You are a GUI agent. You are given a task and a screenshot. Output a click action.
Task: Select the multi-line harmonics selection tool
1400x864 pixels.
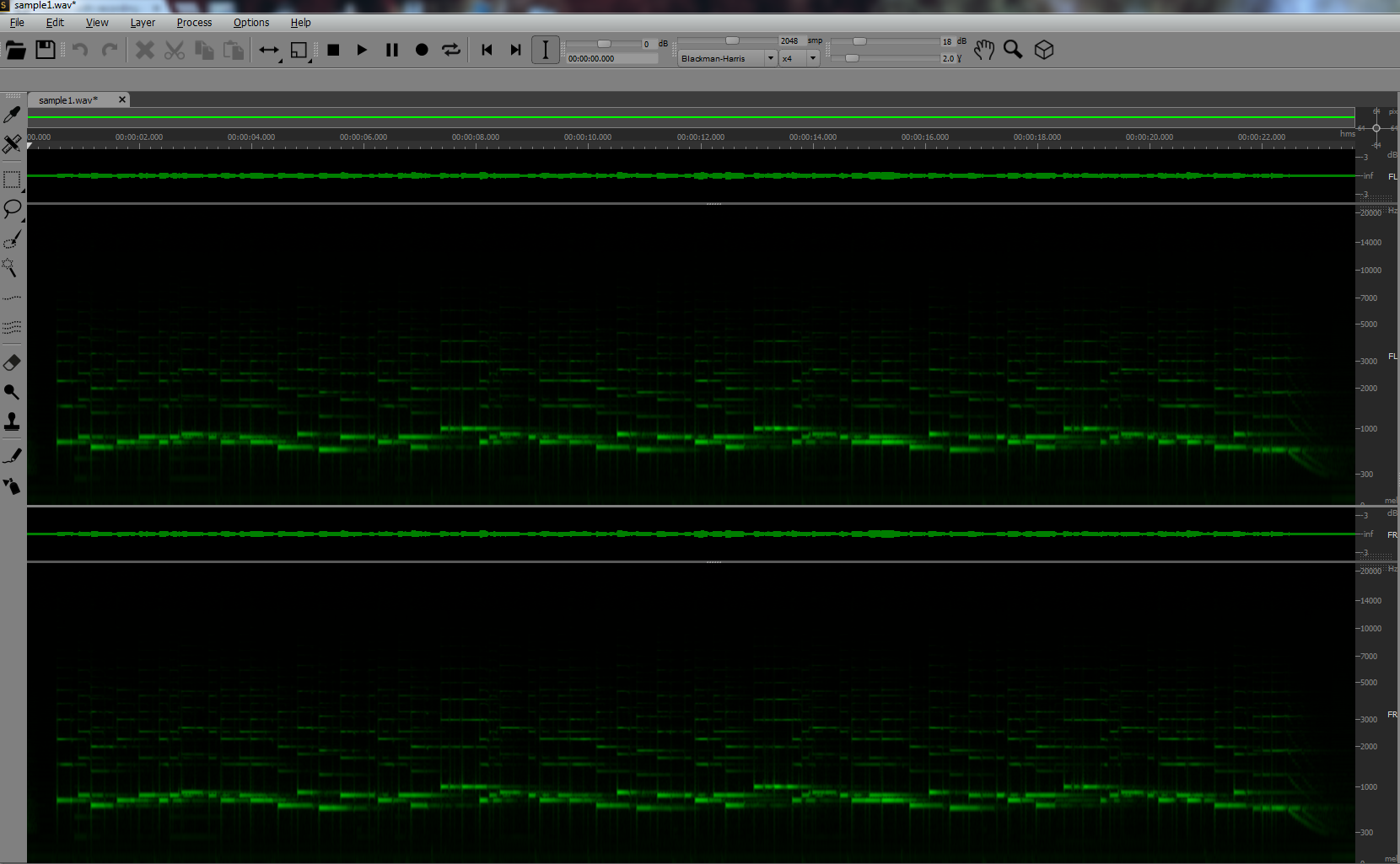[12, 327]
